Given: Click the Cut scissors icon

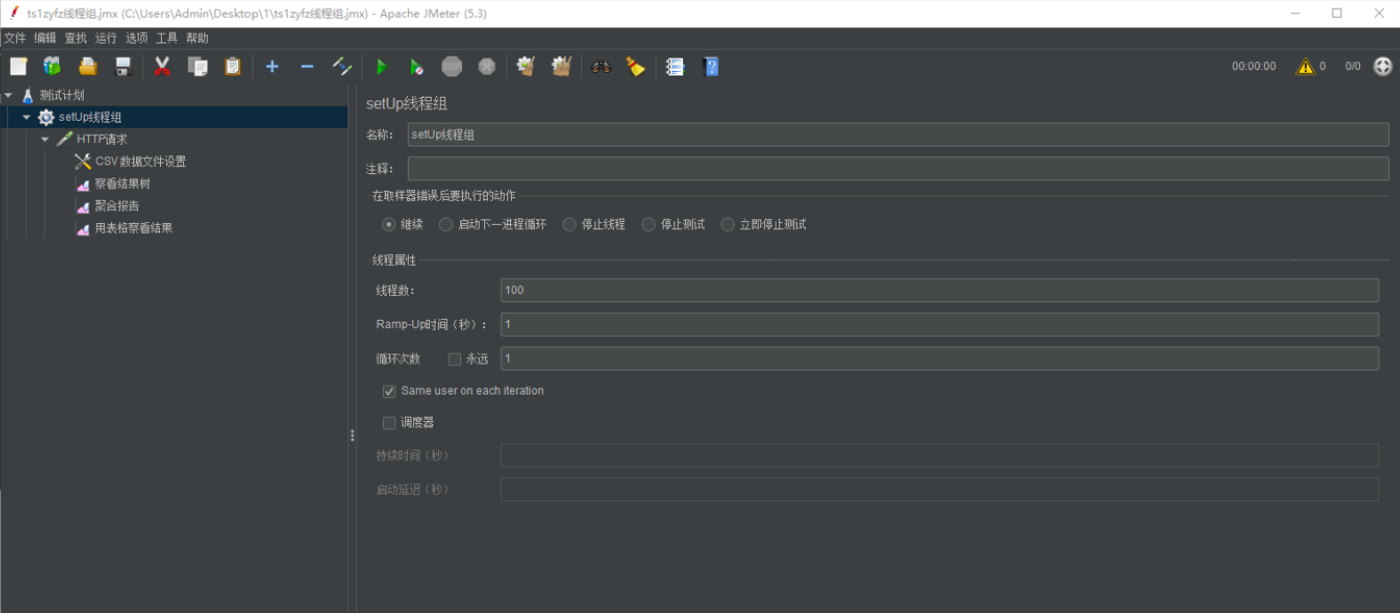Looking at the screenshot, I should pos(162,67).
